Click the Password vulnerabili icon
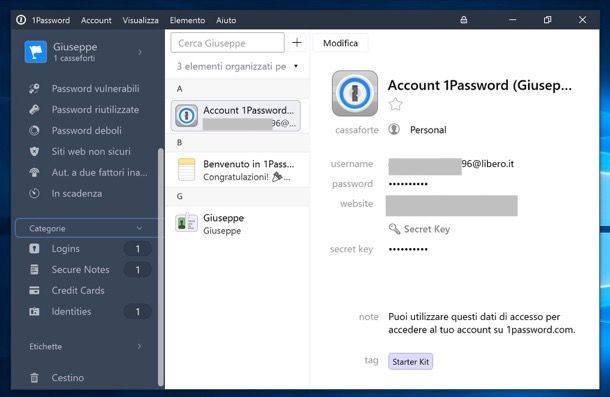This screenshot has height=397, width=610. (x=34, y=89)
